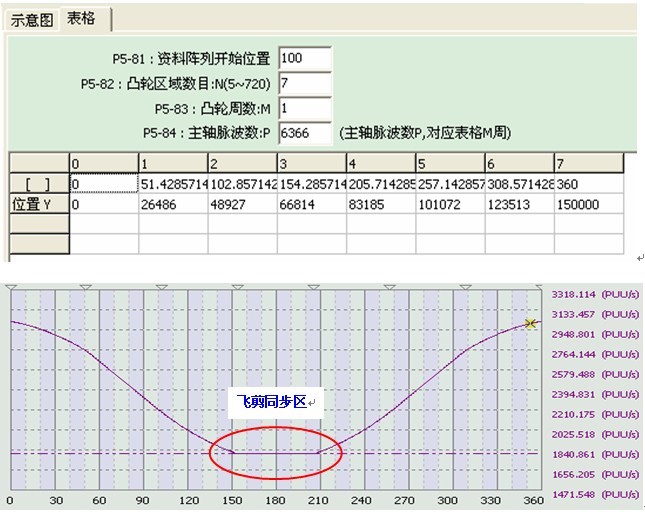645x515 pixels.
Task: Select the position cell with value 66814
Action: [x=310, y=204]
